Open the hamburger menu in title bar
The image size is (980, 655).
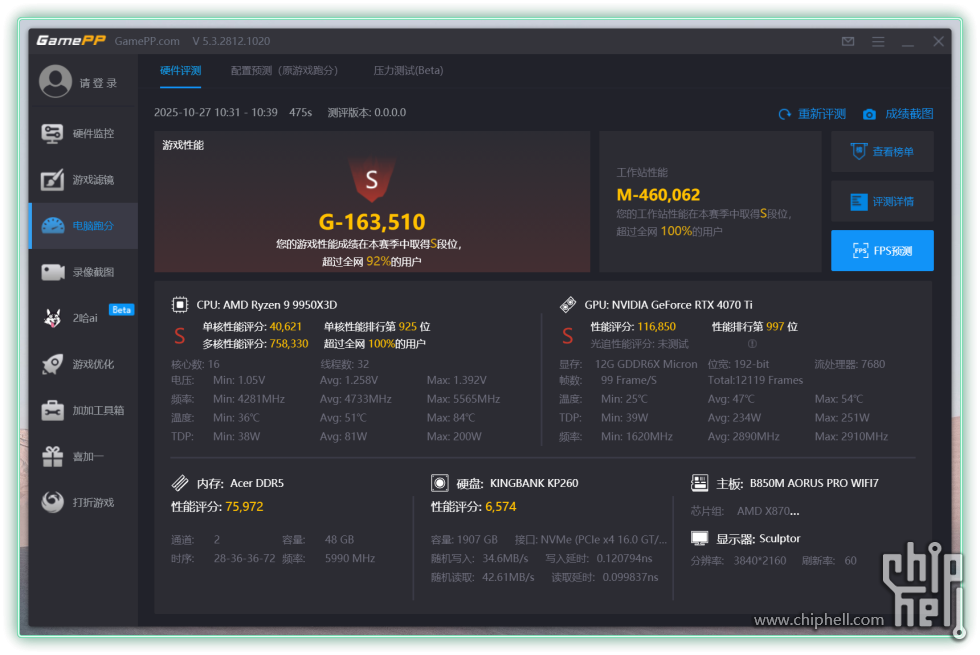878,42
